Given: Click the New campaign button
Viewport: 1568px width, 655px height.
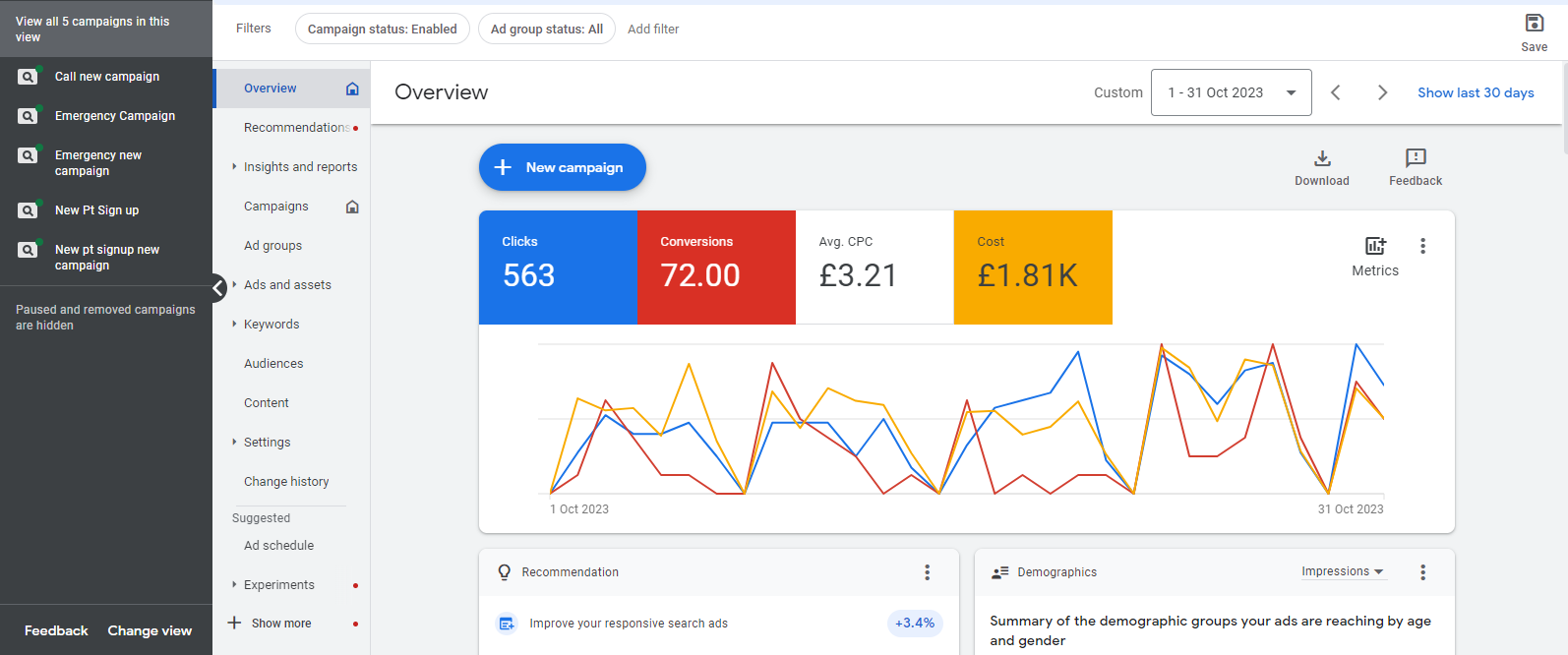Looking at the screenshot, I should click(x=562, y=167).
